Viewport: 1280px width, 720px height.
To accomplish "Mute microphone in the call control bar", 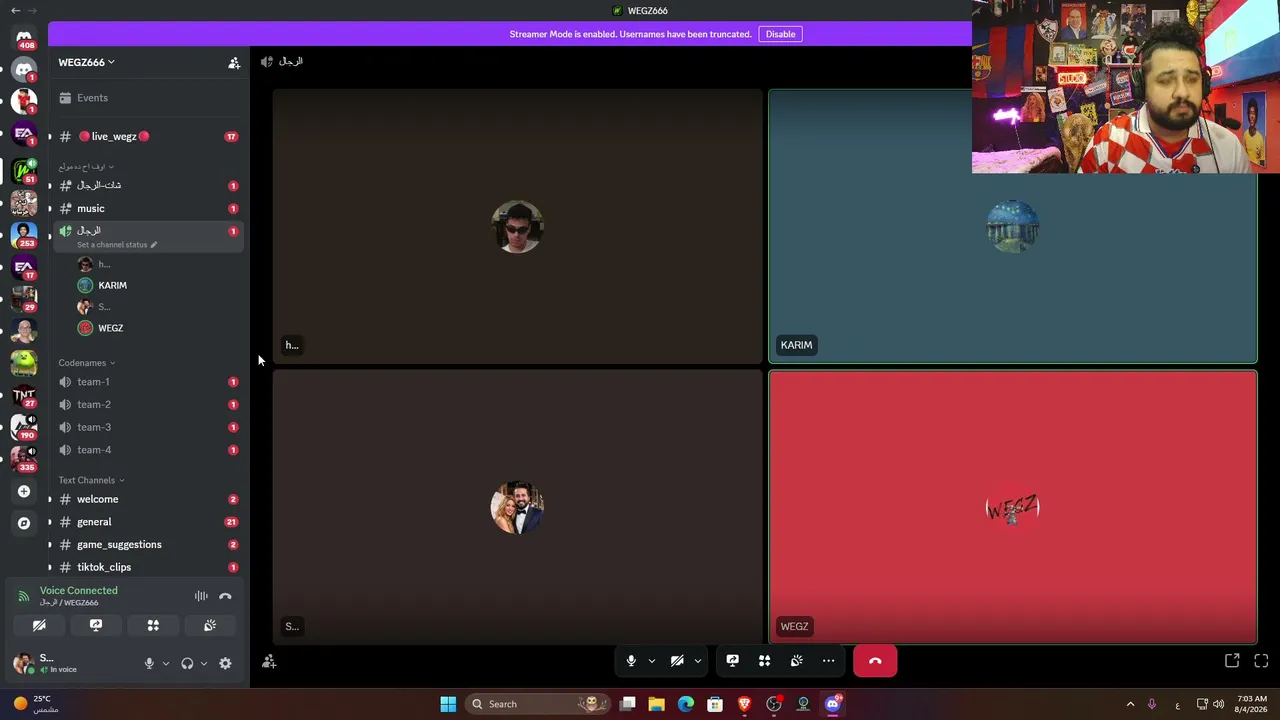I will [631, 661].
